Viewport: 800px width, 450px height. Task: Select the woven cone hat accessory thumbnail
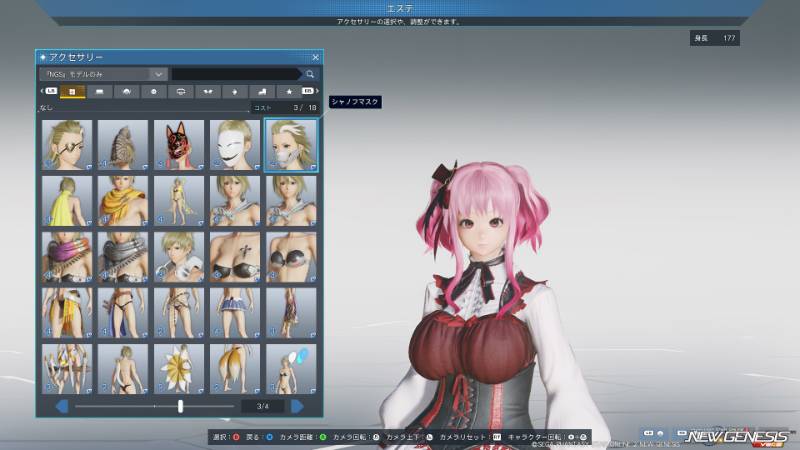pos(123,145)
